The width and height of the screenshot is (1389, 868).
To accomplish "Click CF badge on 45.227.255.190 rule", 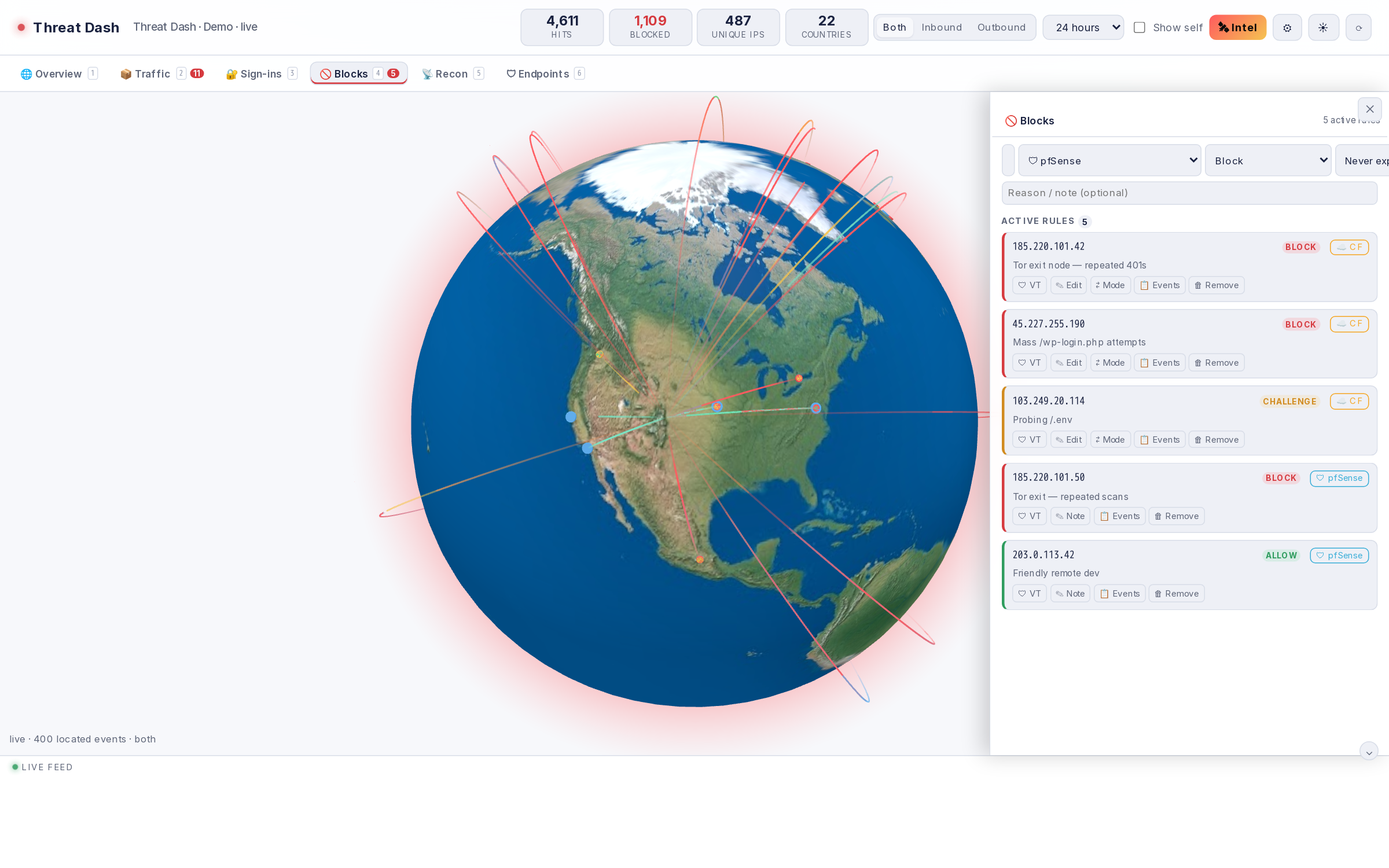I will 1349,324.
